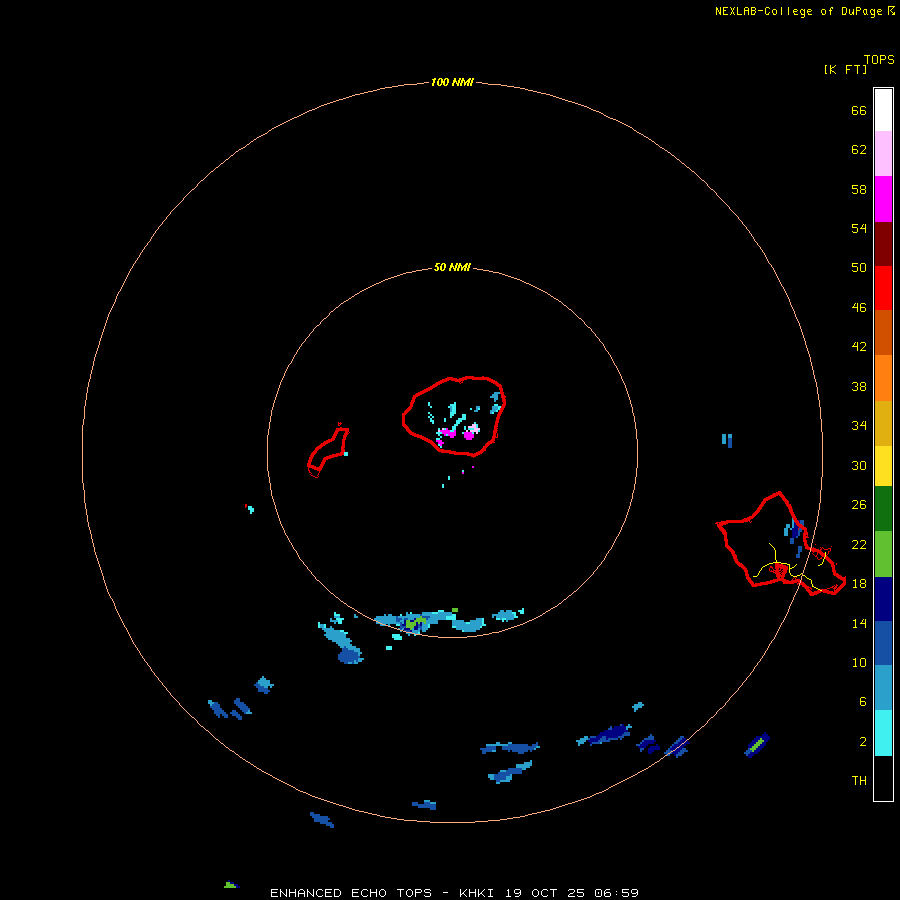This screenshot has height=900, width=900.
Task: Click the 'ENHANCED ECHO TOPS' product label
Action: pos(351,893)
